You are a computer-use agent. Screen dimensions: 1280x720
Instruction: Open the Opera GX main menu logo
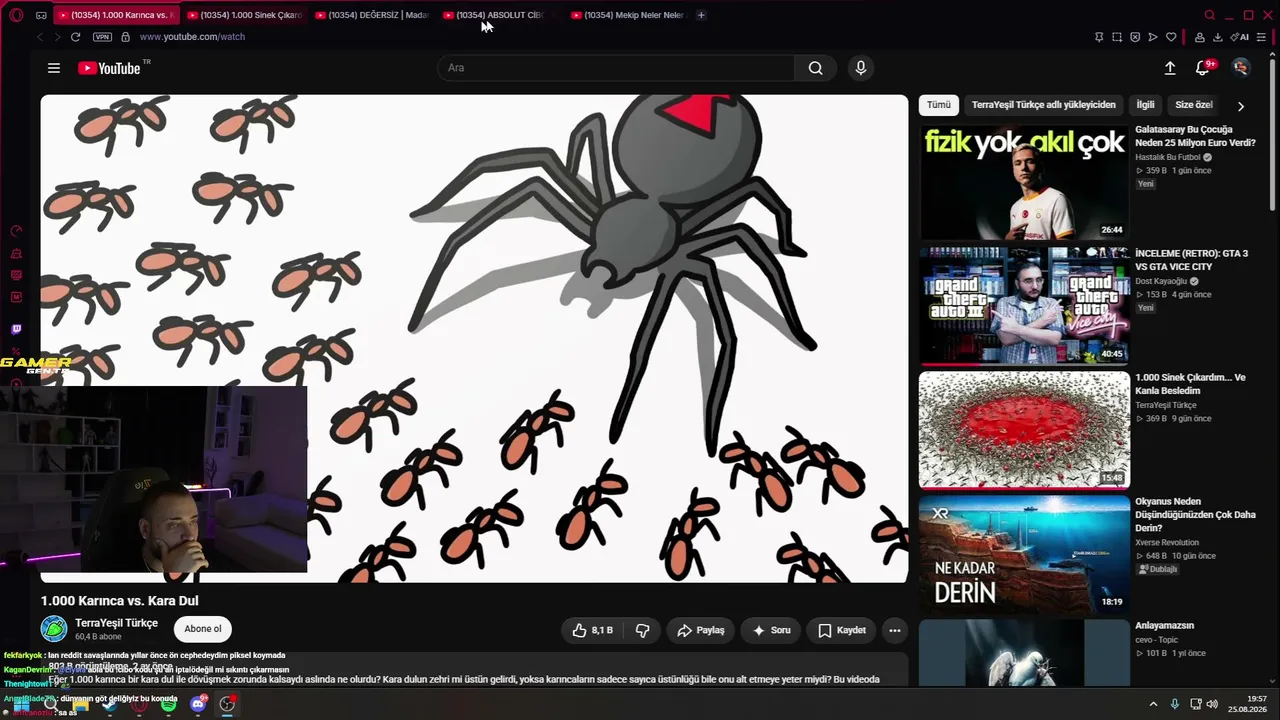(x=16, y=15)
